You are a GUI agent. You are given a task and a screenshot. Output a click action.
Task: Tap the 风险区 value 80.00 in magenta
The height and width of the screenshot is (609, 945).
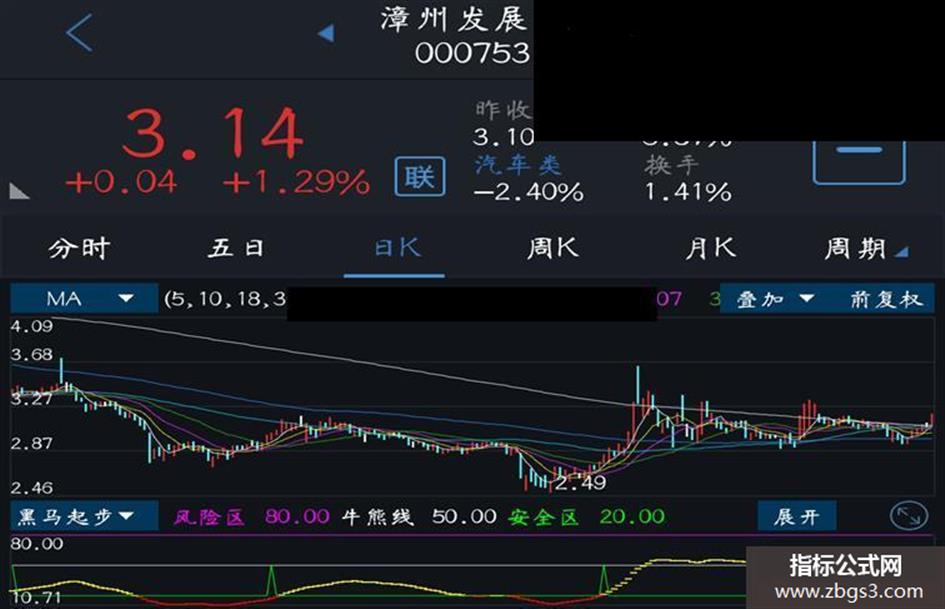297,516
